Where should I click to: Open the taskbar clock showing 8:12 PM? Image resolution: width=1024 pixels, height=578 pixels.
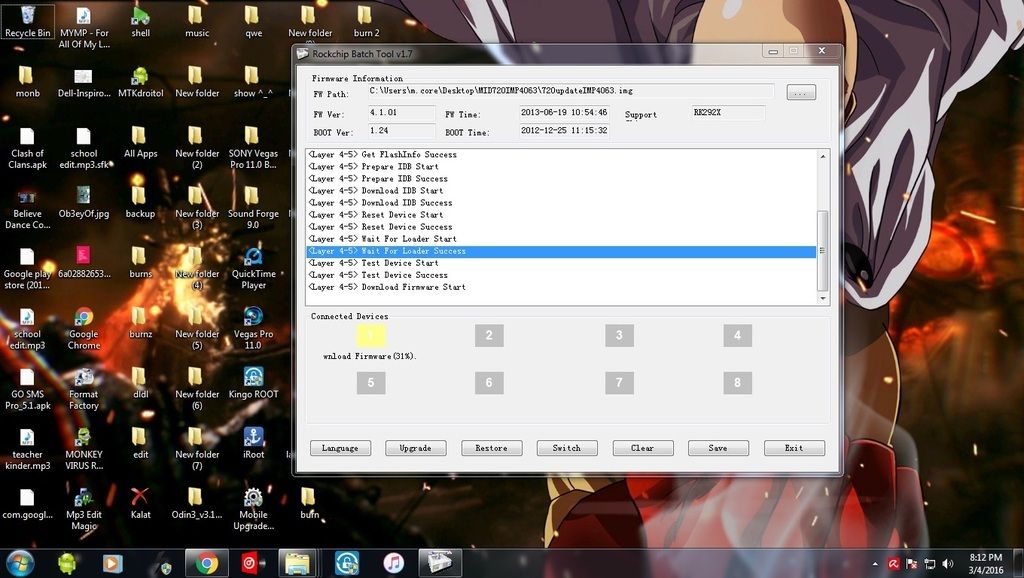point(985,564)
